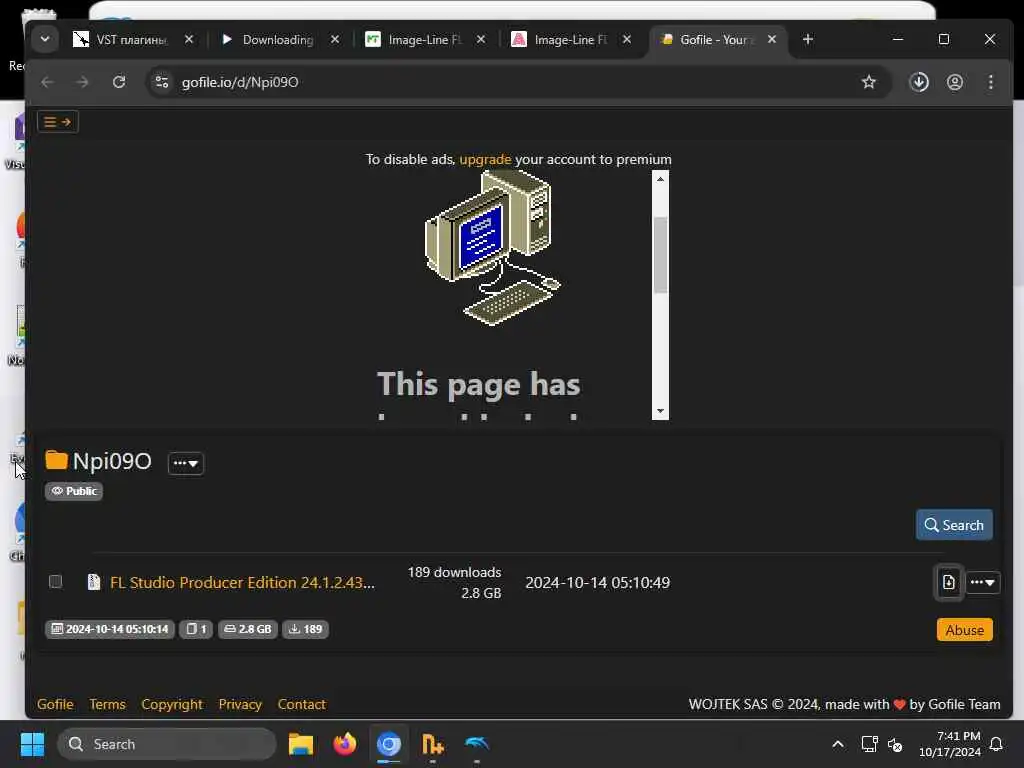
Task: Open the Copyright footer link
Action: 172,704
